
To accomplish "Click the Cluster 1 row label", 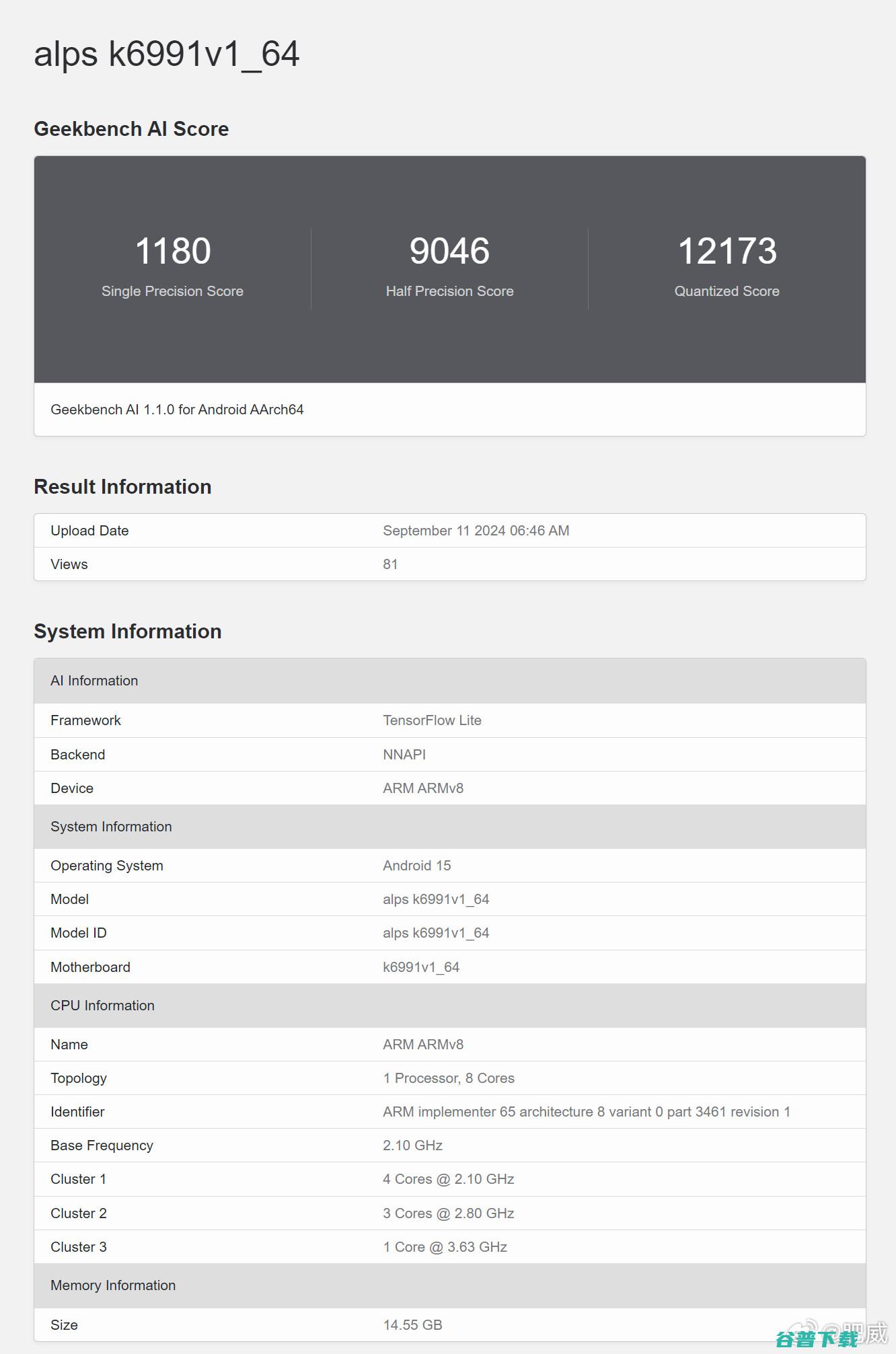I will pyautogui.click(x=78, y=1179).
